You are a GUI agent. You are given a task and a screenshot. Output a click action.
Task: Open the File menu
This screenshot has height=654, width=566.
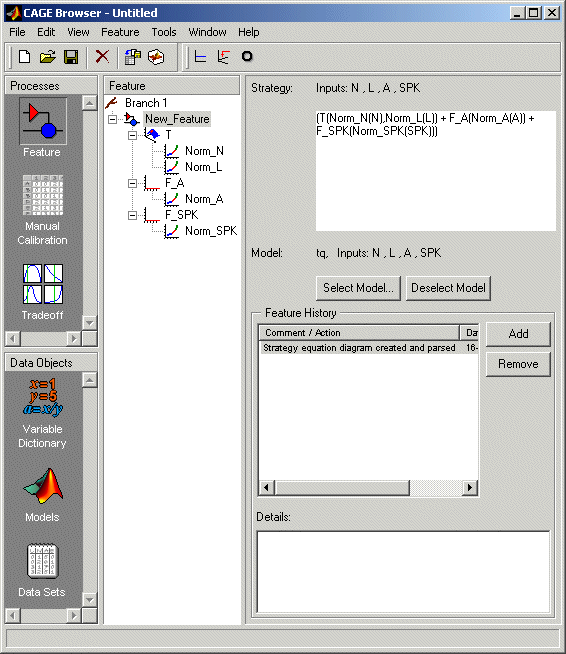18,32
